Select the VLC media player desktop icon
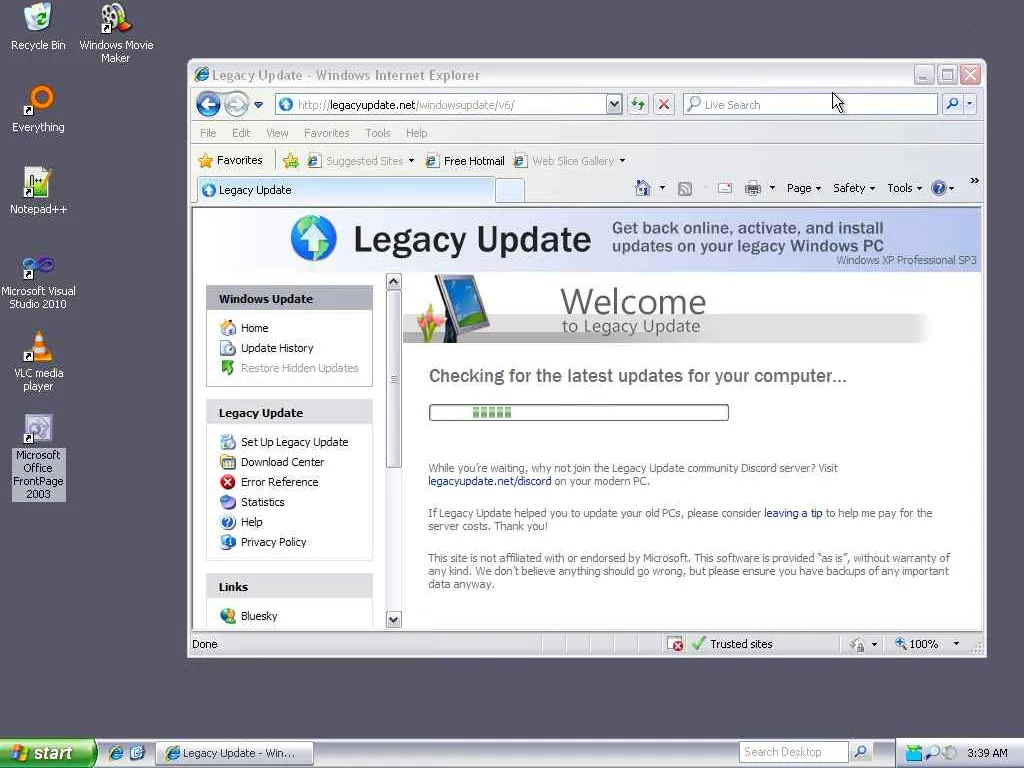 tap(38, 360)
